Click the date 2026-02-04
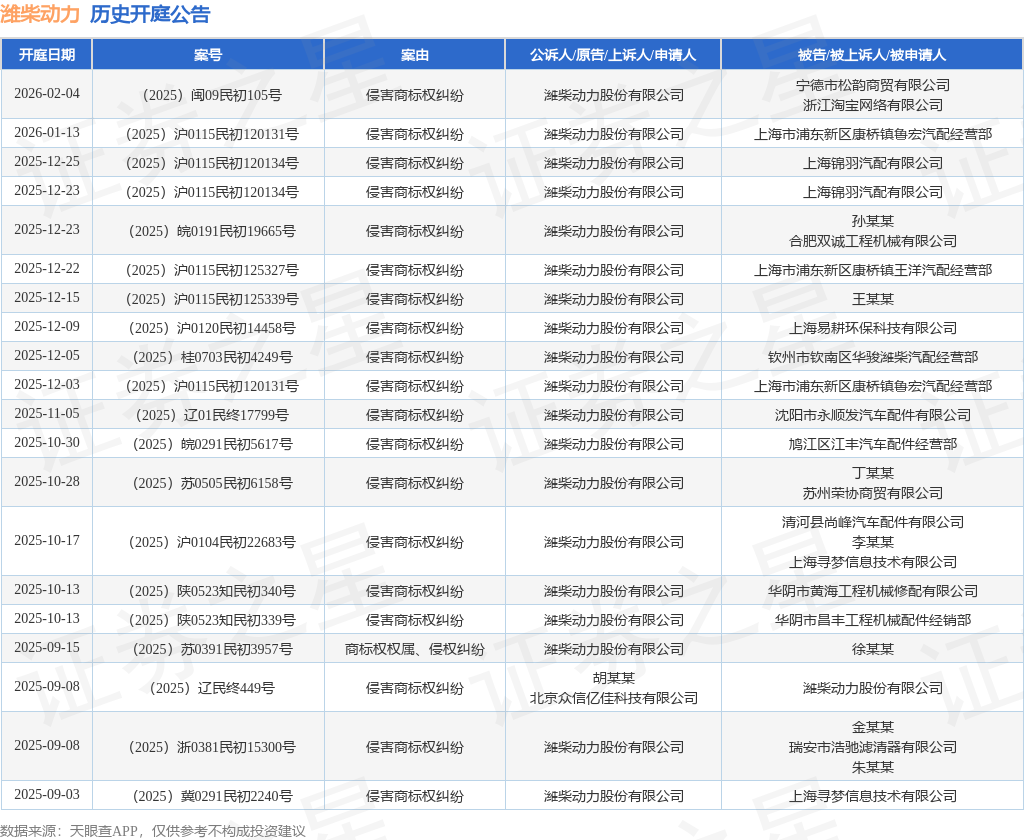Image resolution: width=1024 pixels, height=840 pixels. [47, 93]
